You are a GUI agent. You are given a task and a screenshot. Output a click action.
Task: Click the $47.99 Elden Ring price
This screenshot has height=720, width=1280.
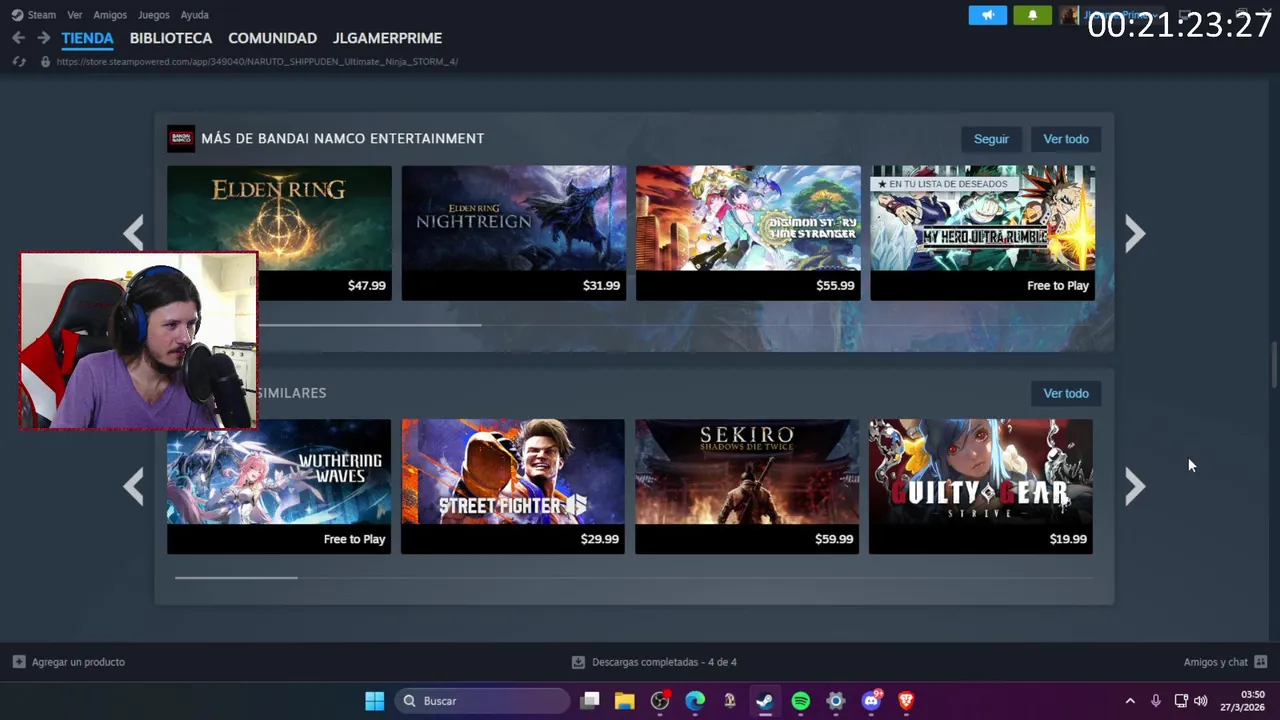[367, 285]
